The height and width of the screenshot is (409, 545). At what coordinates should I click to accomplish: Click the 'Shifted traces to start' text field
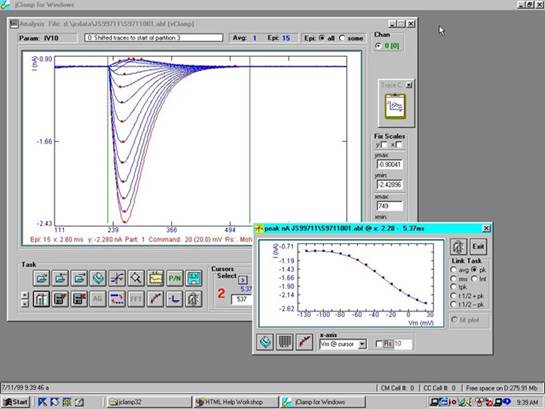tap(154, 38)
